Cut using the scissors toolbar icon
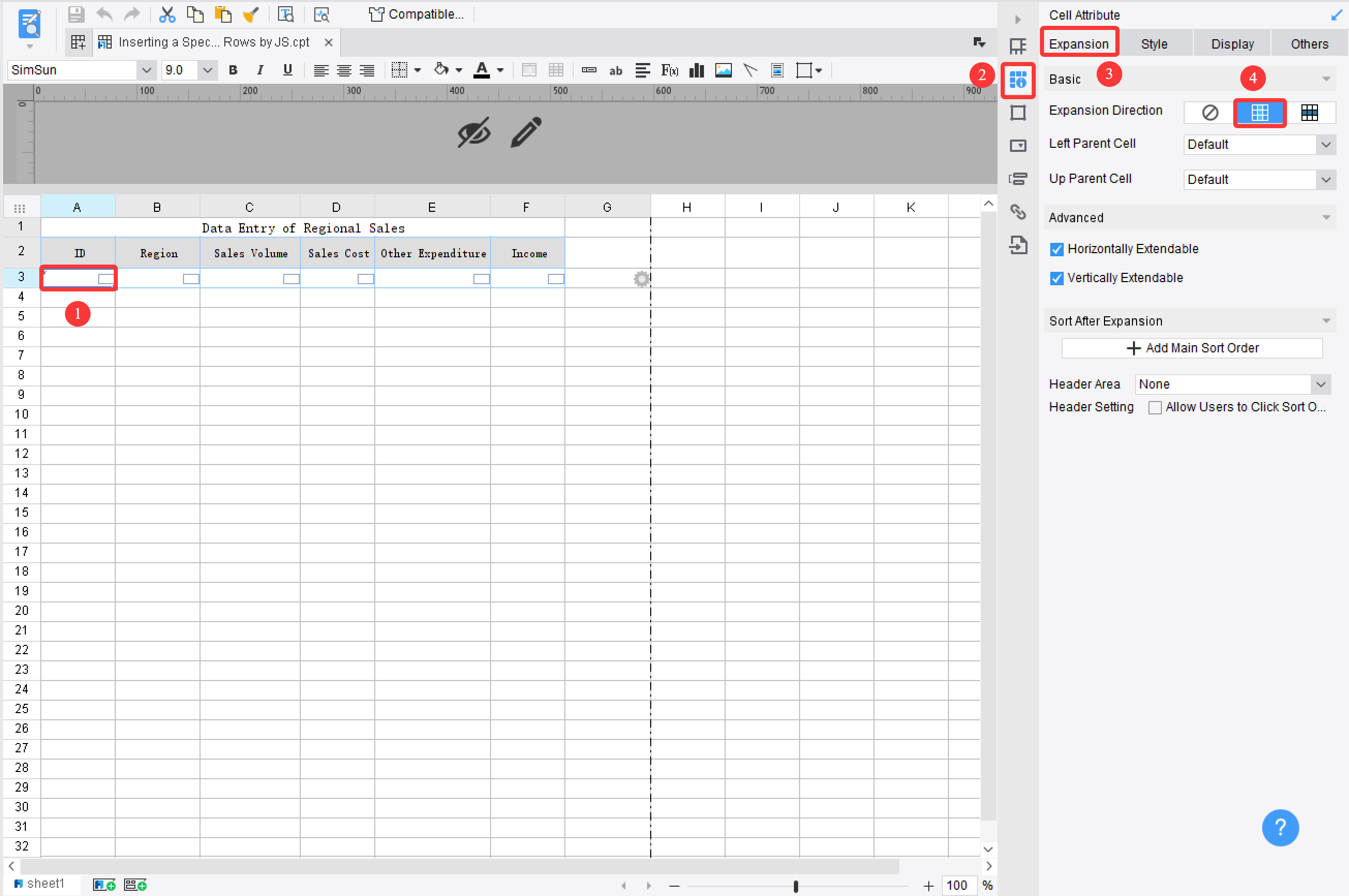The width and height of the screenshot is (1349, 896). (x=167, y=14)
